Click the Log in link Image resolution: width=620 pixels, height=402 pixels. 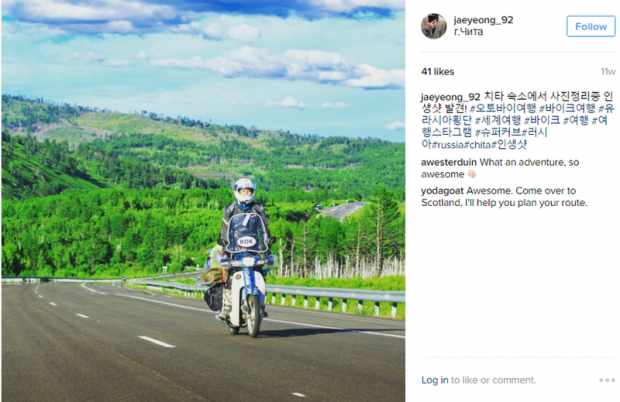tap(435, 380)
